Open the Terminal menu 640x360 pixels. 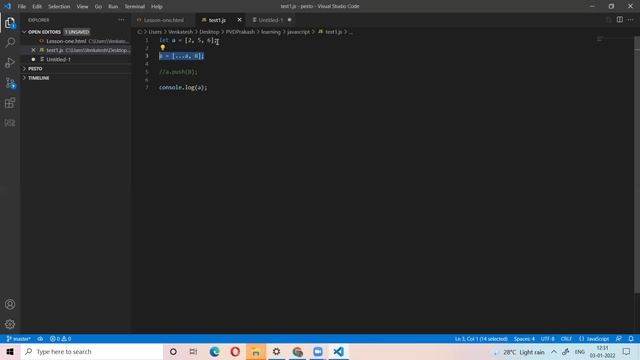coord(134,7)
